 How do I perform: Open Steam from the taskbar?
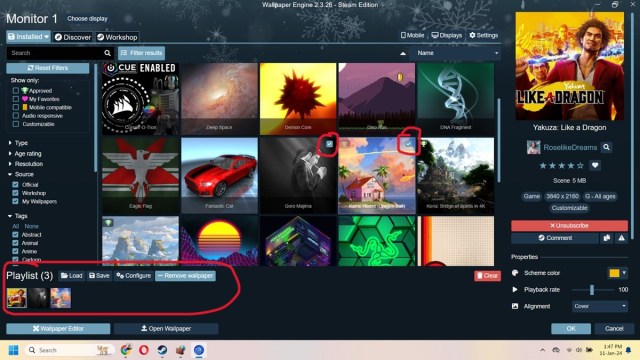click(162, 350)
